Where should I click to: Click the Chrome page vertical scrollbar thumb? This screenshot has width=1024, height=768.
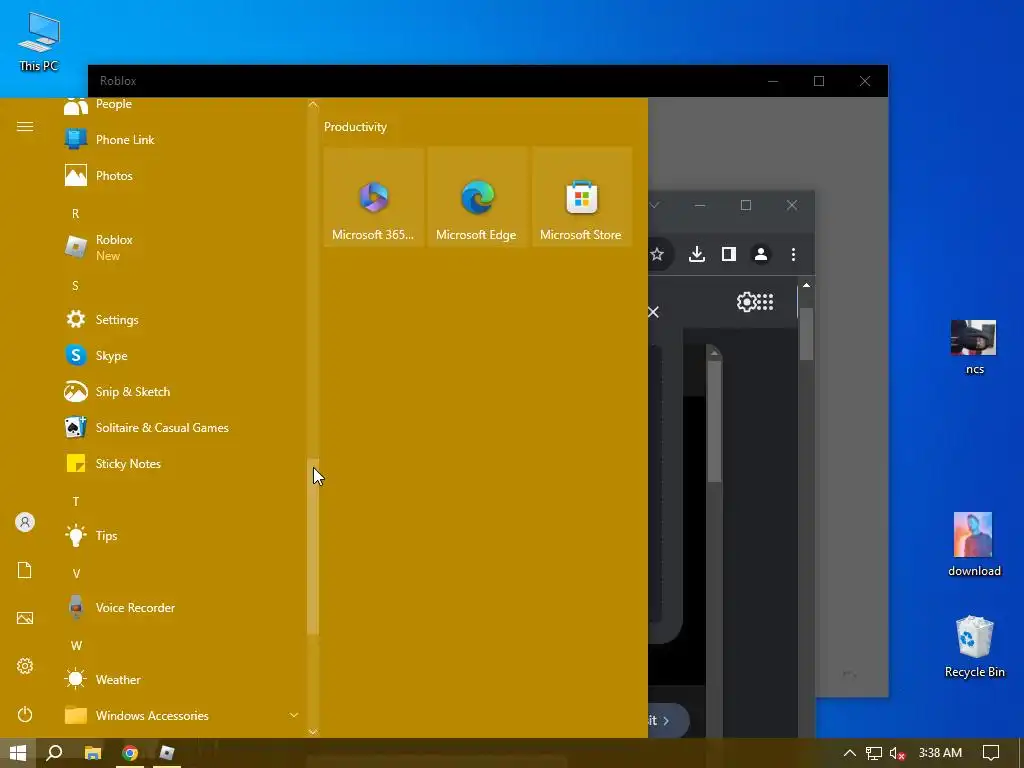pyautogui.click(x=807, y=333)
